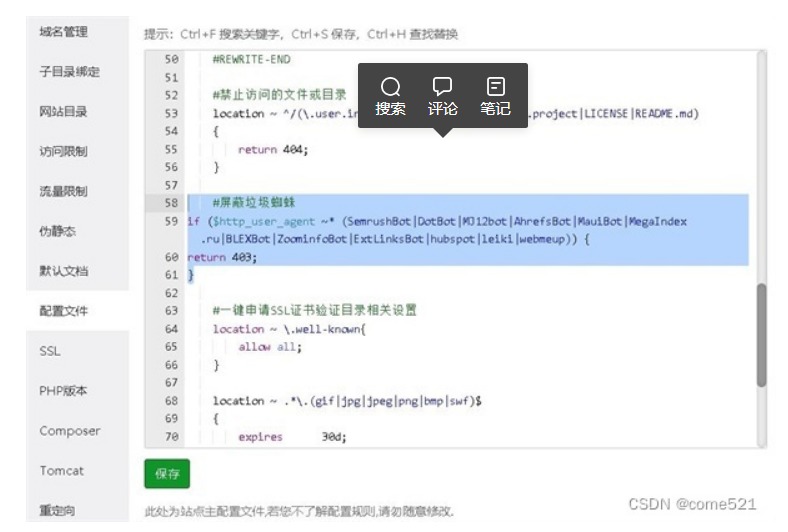Click line number 58 in gutter

click(171, 203)
